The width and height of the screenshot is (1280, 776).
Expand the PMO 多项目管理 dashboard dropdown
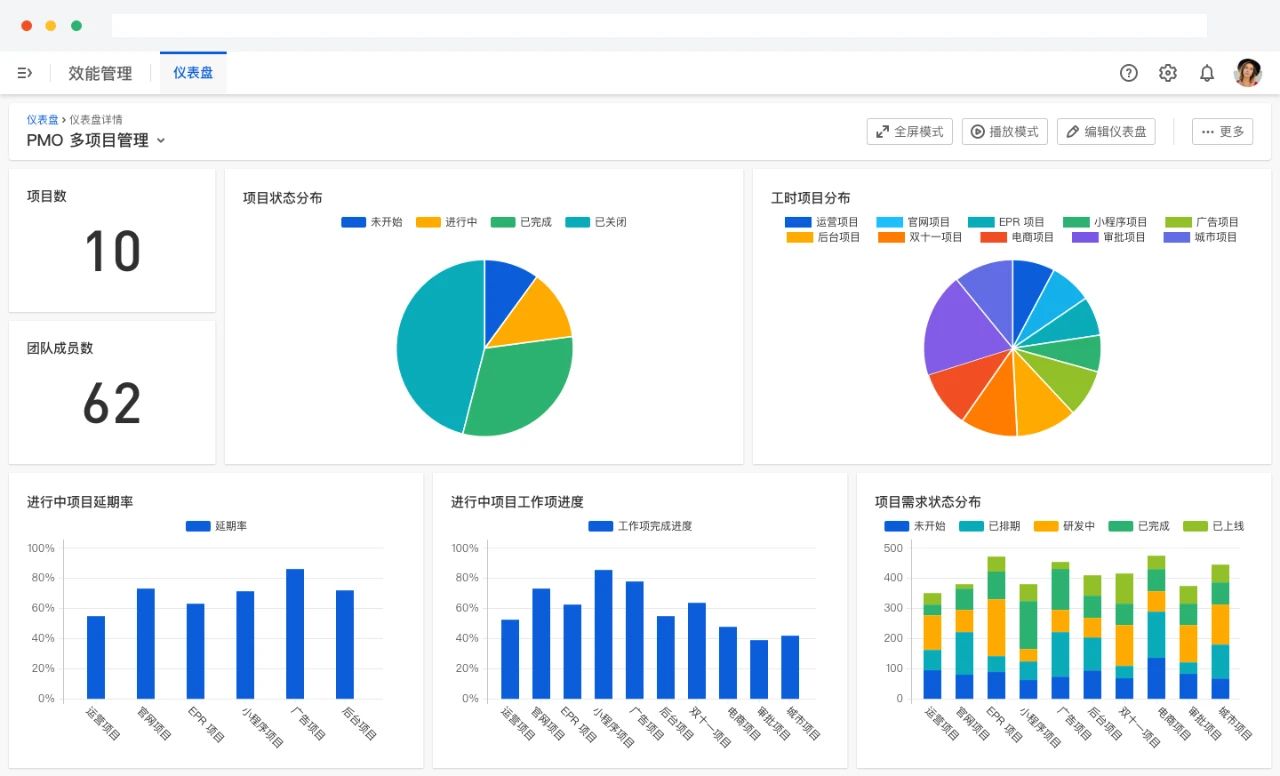[x=161, y=141]
